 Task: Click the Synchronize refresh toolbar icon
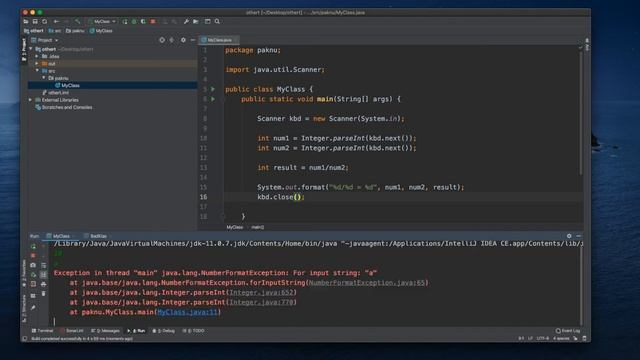44,22
